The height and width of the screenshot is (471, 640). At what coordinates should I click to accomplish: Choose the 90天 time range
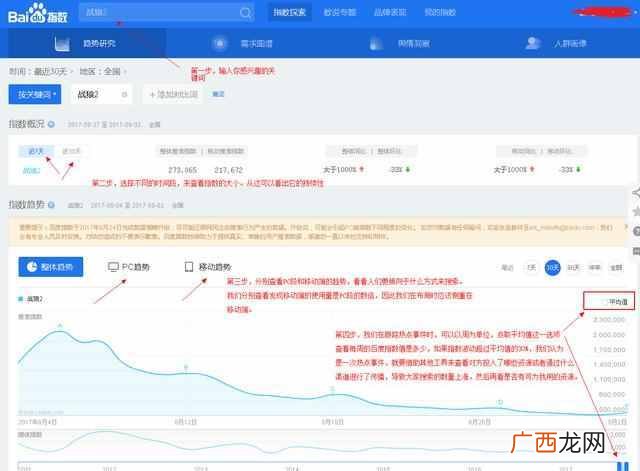pyautogui.click(x=573, y=268)
